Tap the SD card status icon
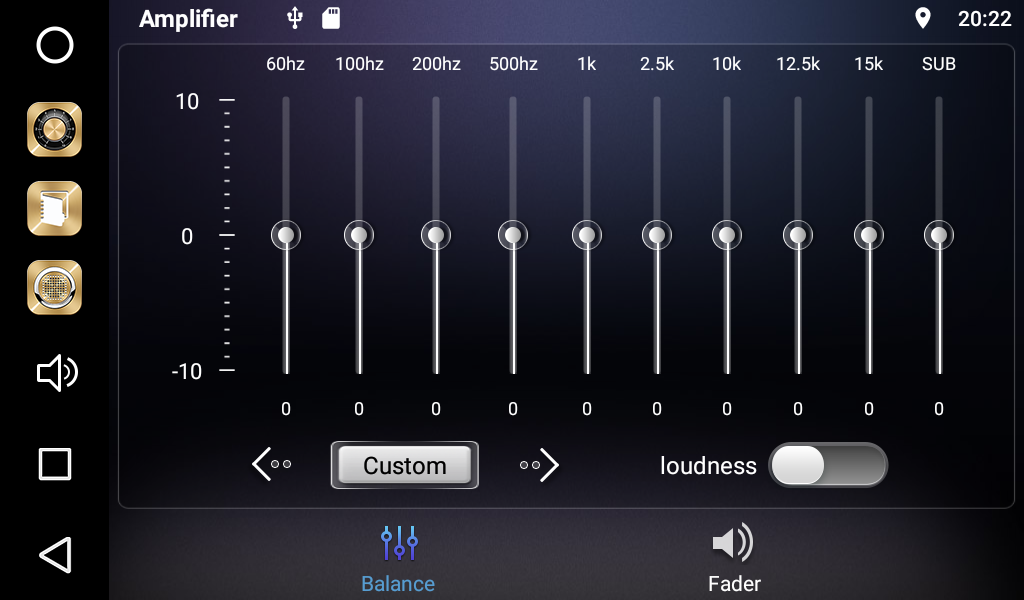 331,18
